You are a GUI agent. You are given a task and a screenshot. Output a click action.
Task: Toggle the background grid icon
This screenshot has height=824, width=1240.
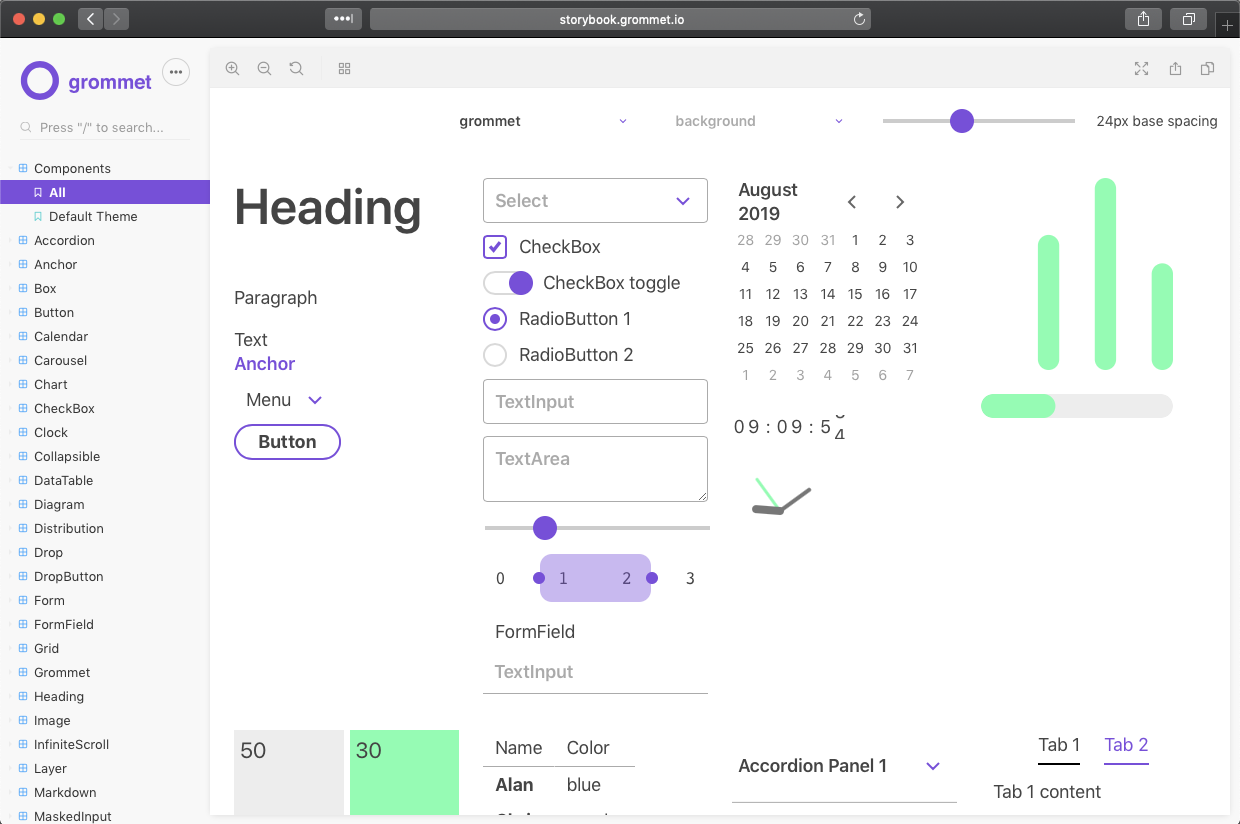click(x=344, y=69)
